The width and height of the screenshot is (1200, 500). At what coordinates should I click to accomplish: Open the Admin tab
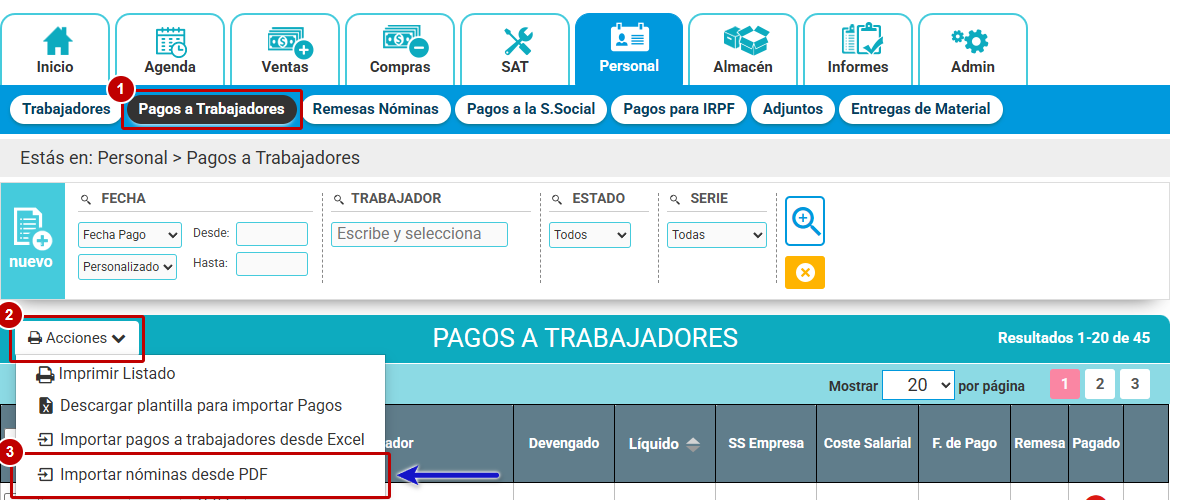pos(973,49)
